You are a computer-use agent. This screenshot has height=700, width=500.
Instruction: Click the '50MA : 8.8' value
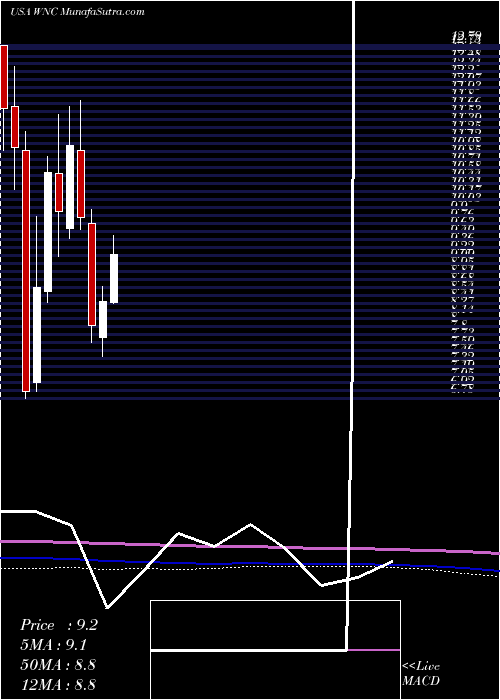tap(58, 665)
